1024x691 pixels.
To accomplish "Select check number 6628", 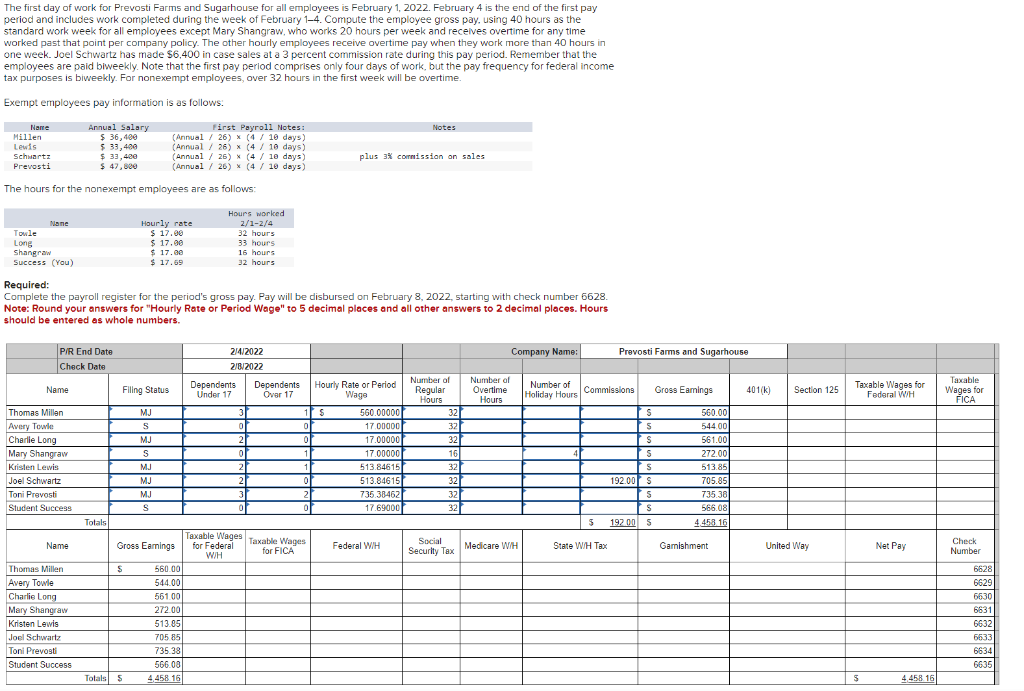I will click(965, 569).
